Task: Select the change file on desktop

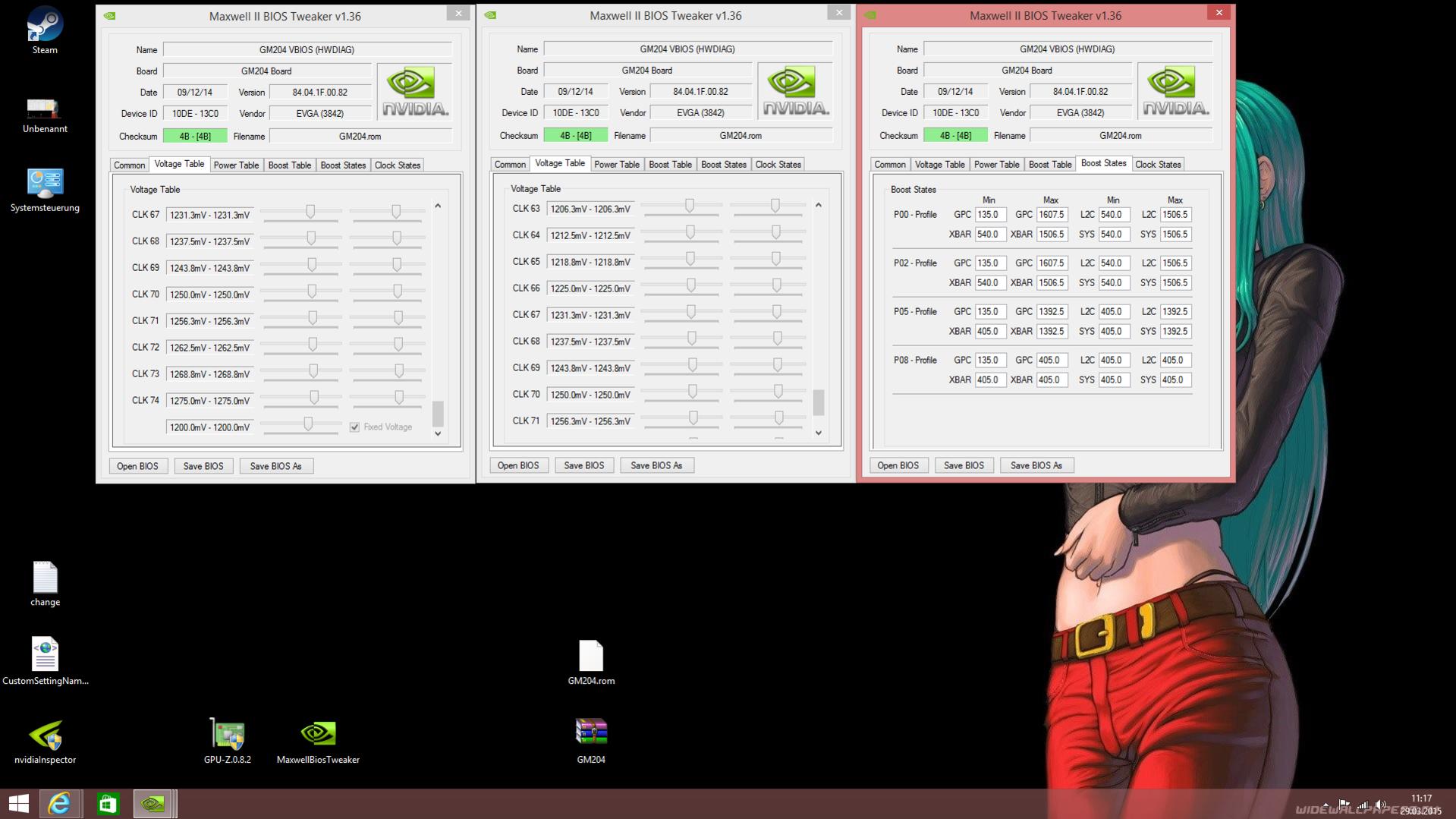Action: click(45, 584)
